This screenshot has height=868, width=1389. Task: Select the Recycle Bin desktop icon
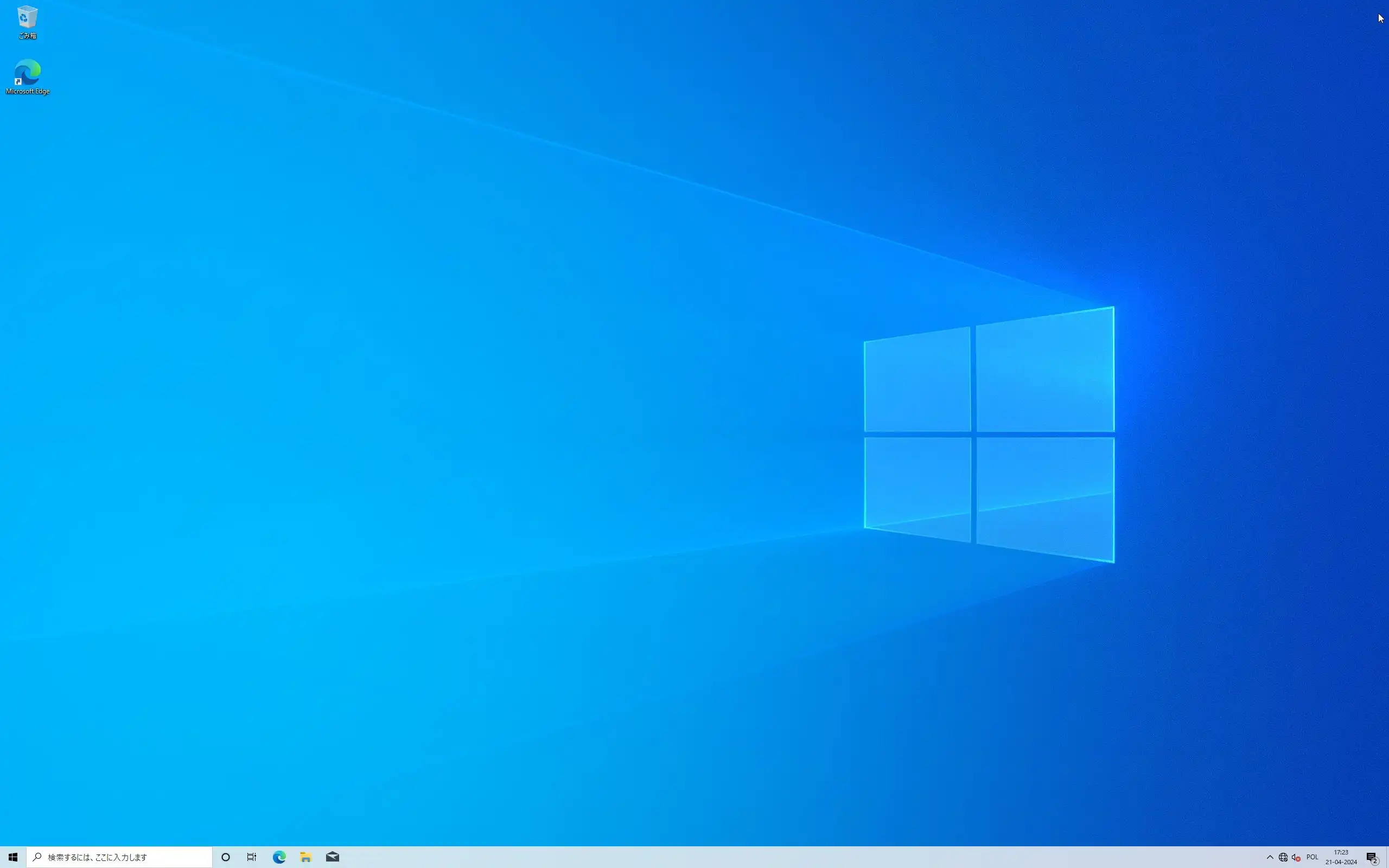(x=27, y=17)
